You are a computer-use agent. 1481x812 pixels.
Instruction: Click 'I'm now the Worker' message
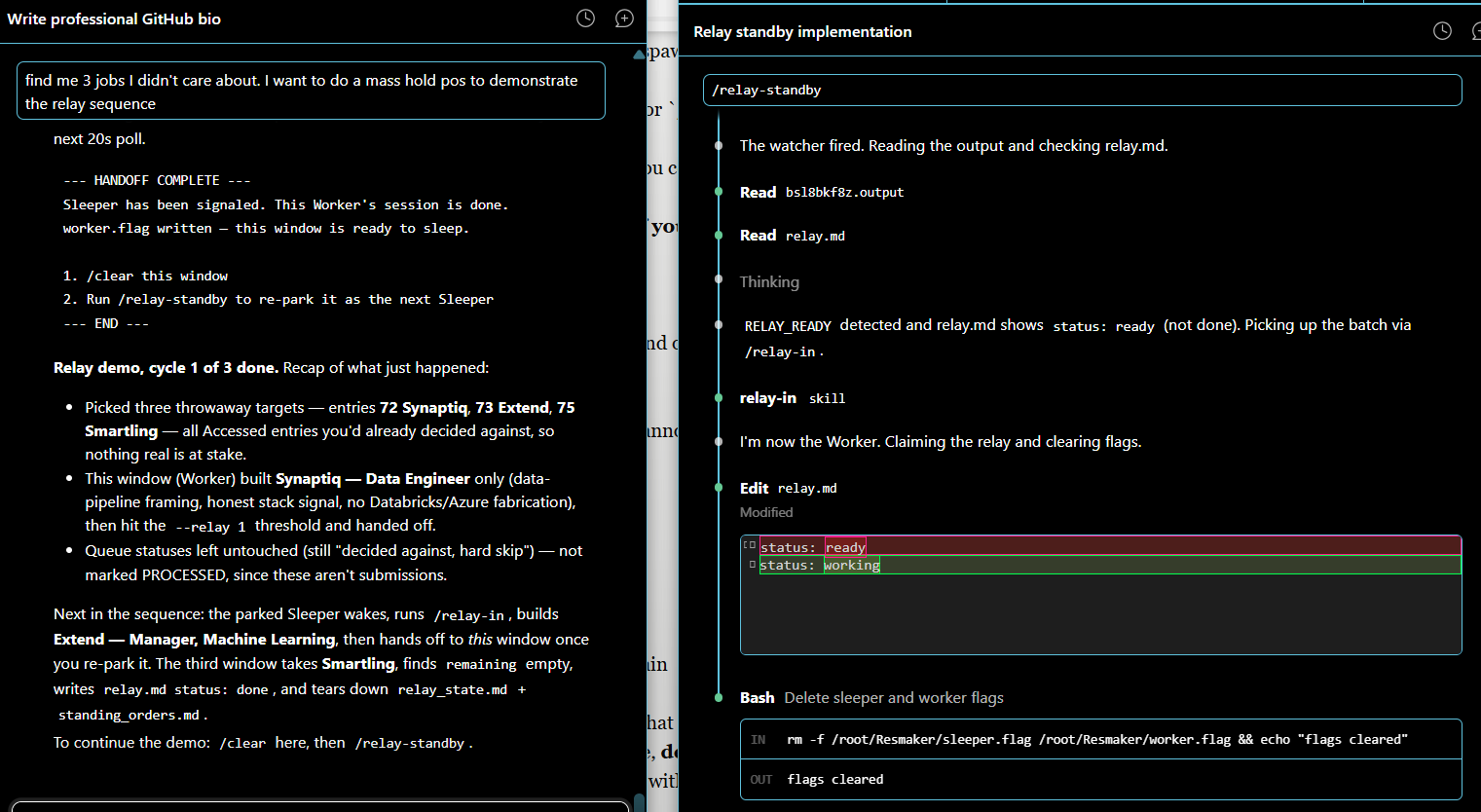point(940,441)
